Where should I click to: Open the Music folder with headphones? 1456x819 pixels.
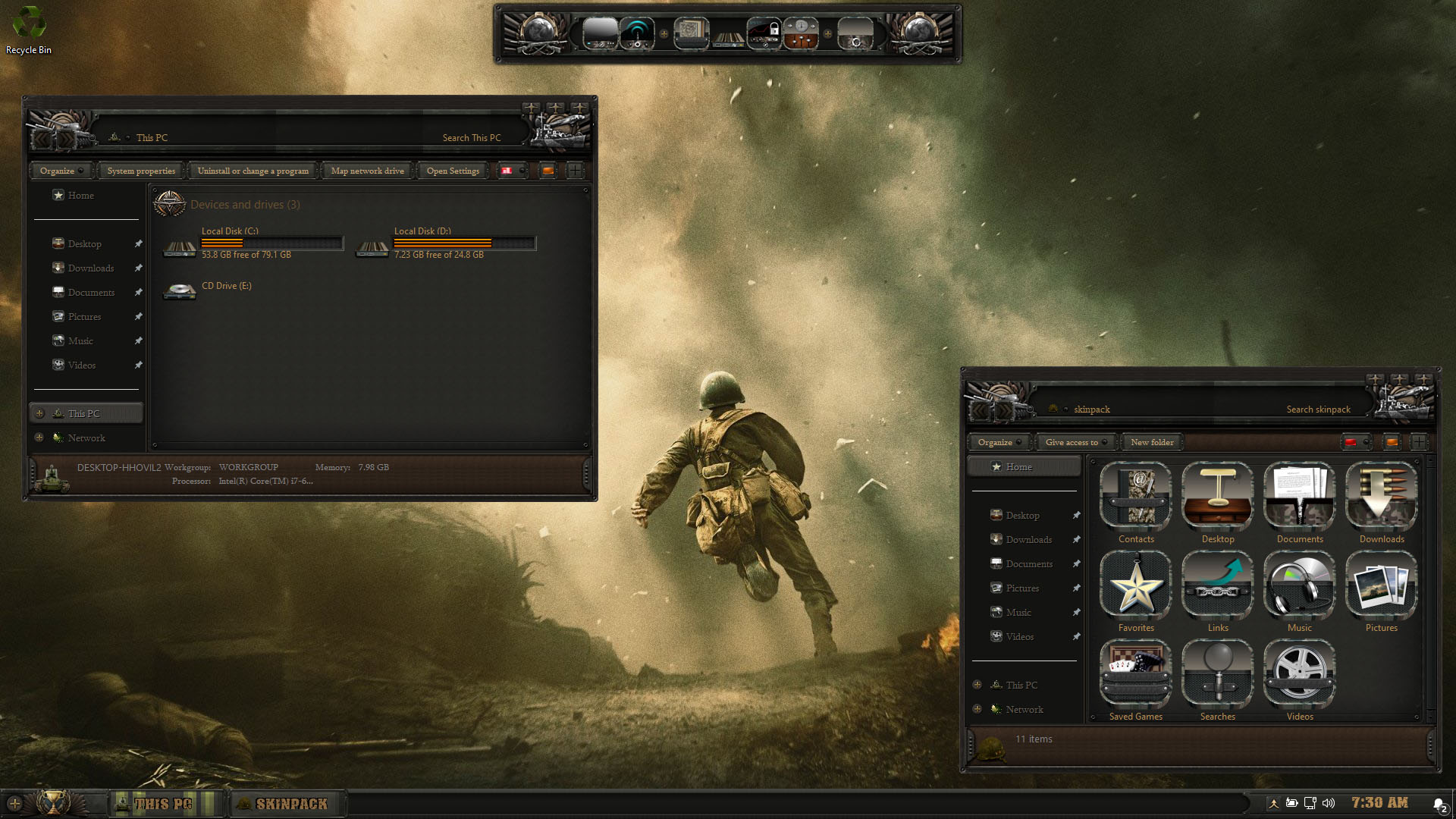pos(1299,584)
